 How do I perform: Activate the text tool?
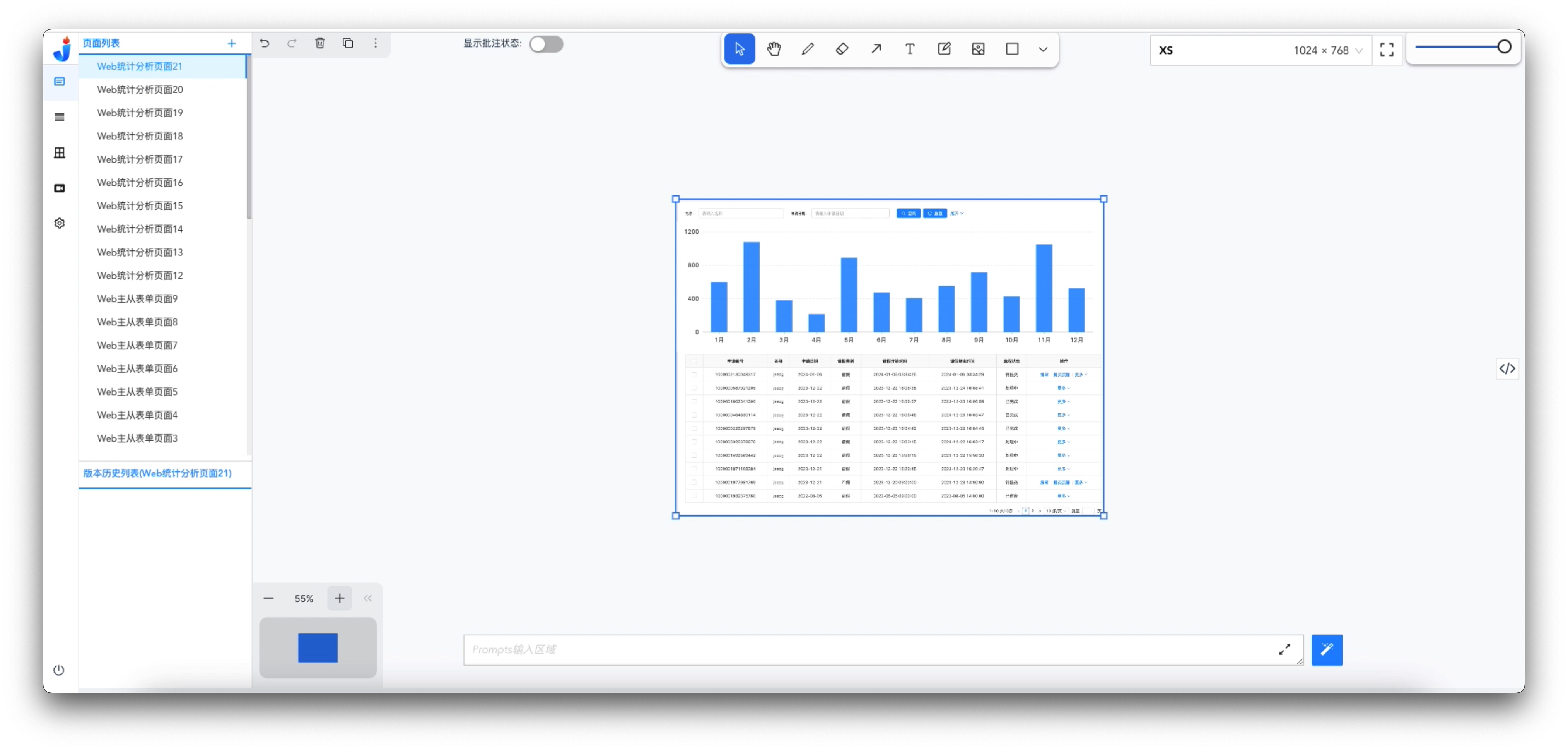click(x=909, y=49)
